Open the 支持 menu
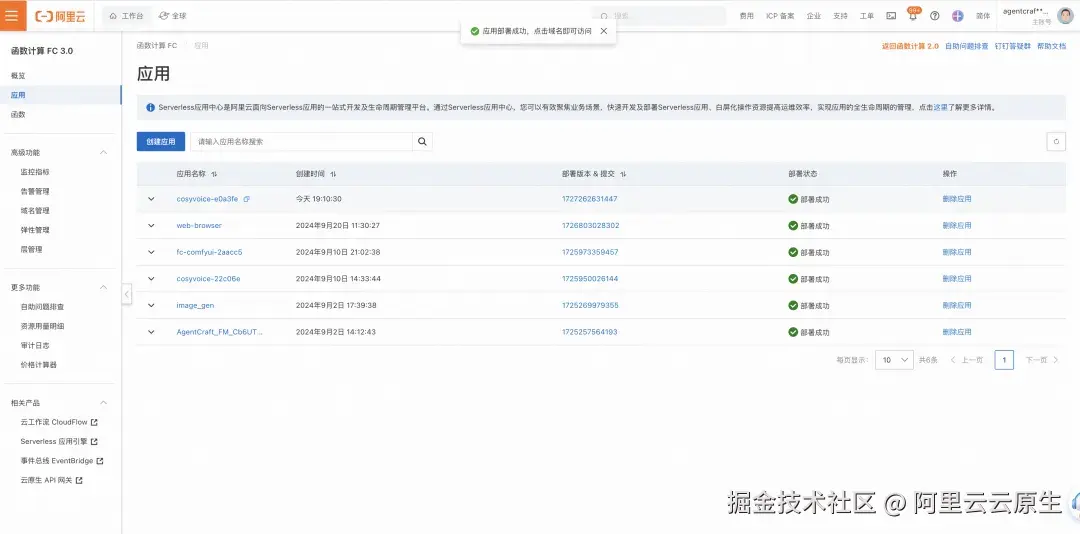The image size is (1080, 534). 840,16
